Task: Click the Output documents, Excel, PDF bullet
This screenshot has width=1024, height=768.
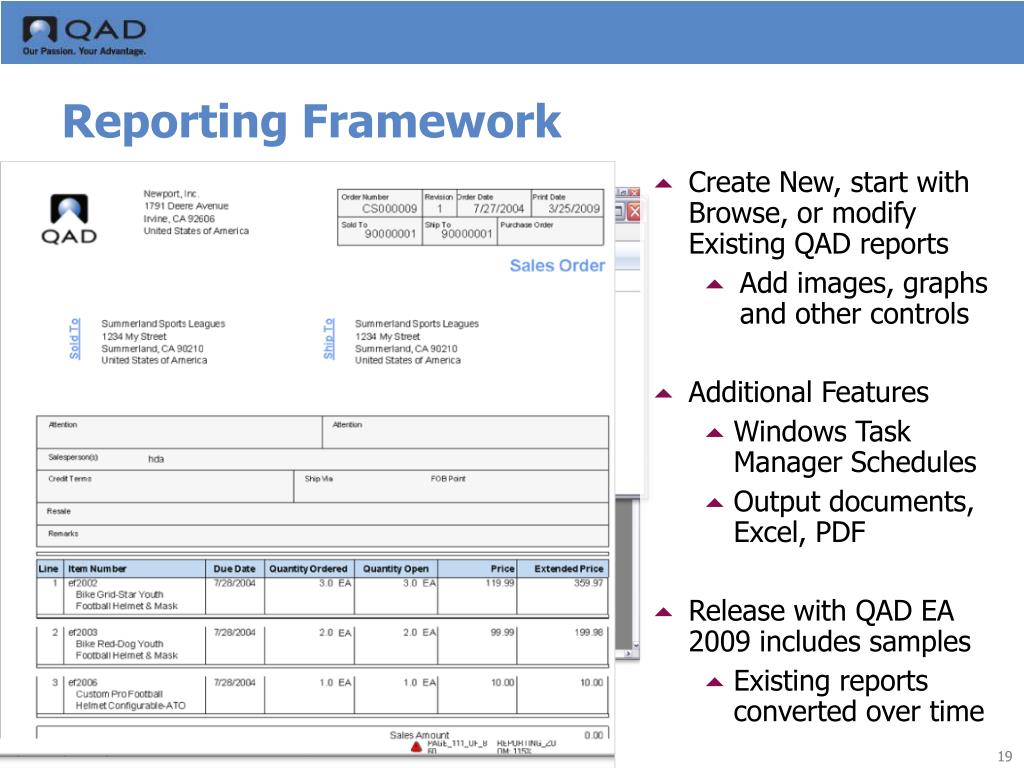Action: [x=854, y=517]
